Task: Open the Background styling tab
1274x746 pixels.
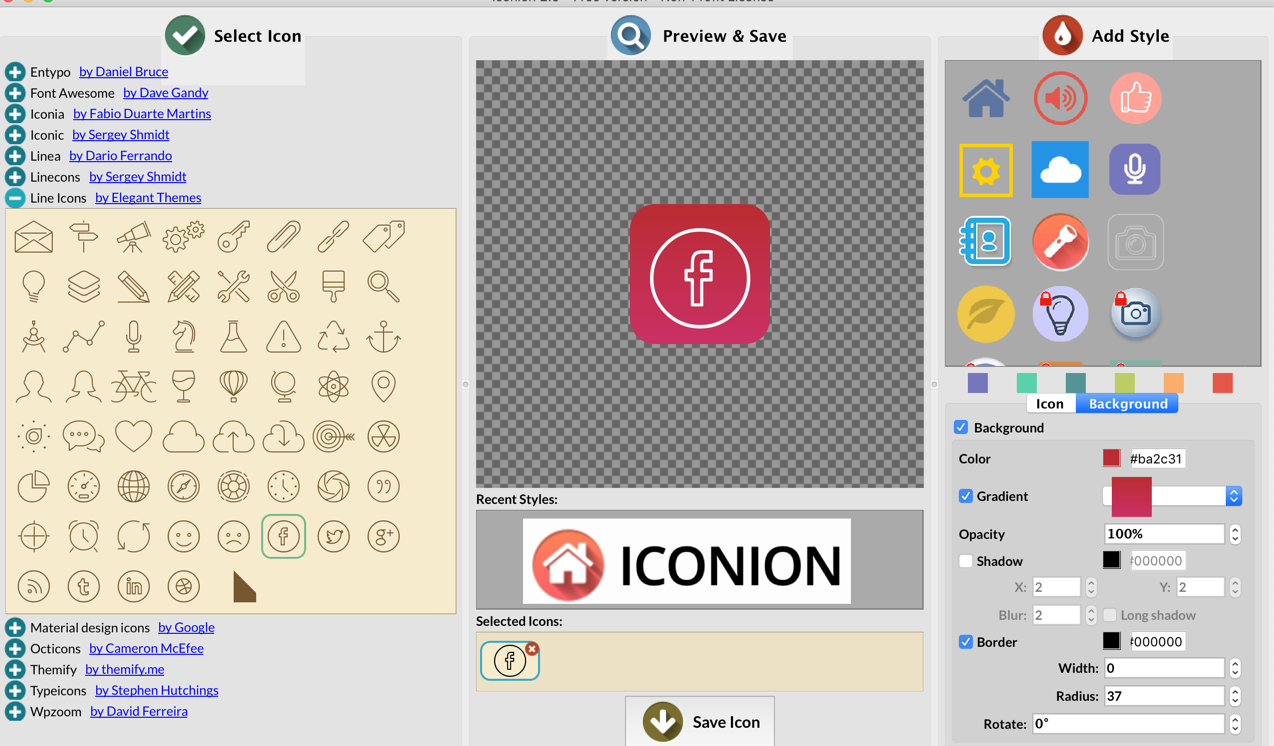Action: tap(1126, 403)
